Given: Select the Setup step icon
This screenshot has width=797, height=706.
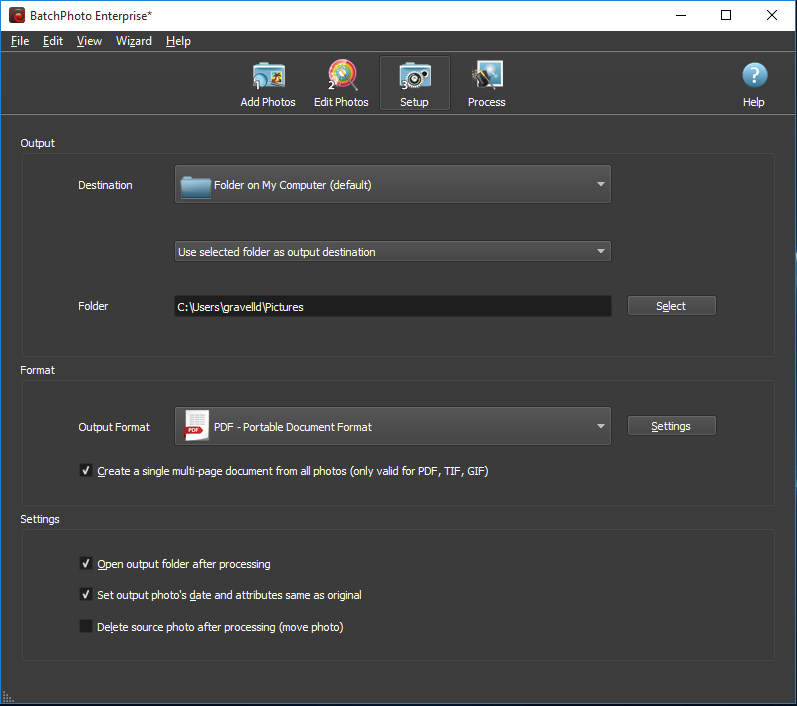Looking at the screenshot, I should pos(415,84).
